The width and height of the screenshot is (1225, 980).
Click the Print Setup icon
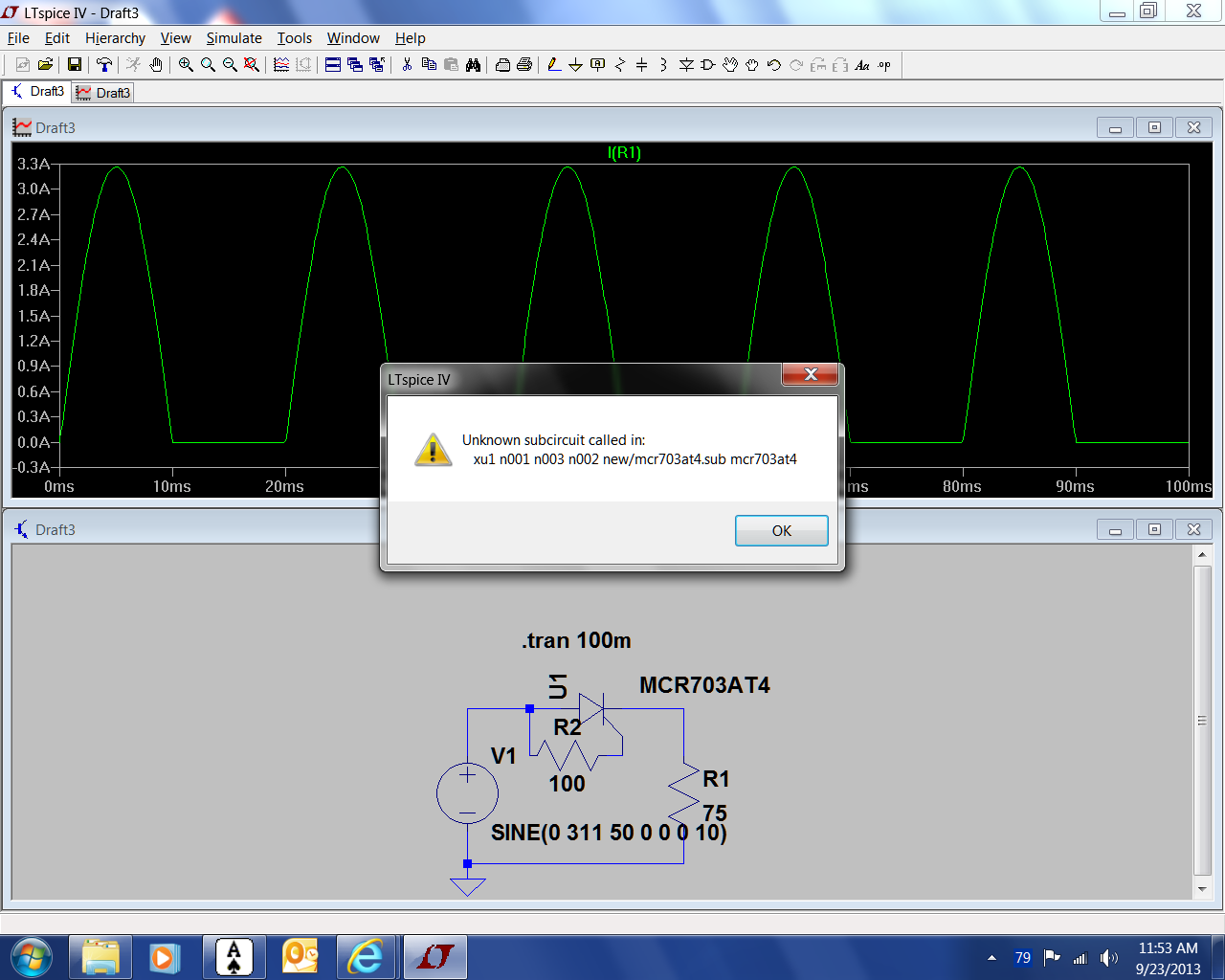[x=502, y=65]
